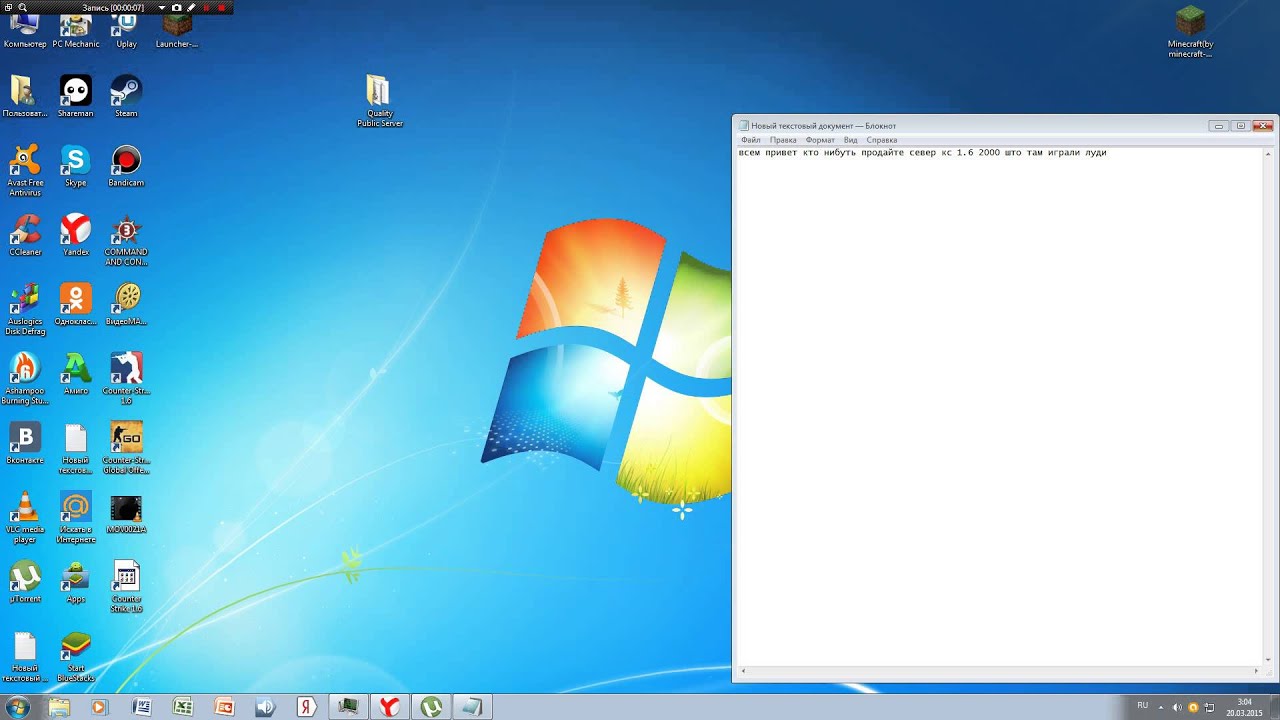Click the recorder bar magnifier icon
1280x720 pixels.
tap(23, 7)
